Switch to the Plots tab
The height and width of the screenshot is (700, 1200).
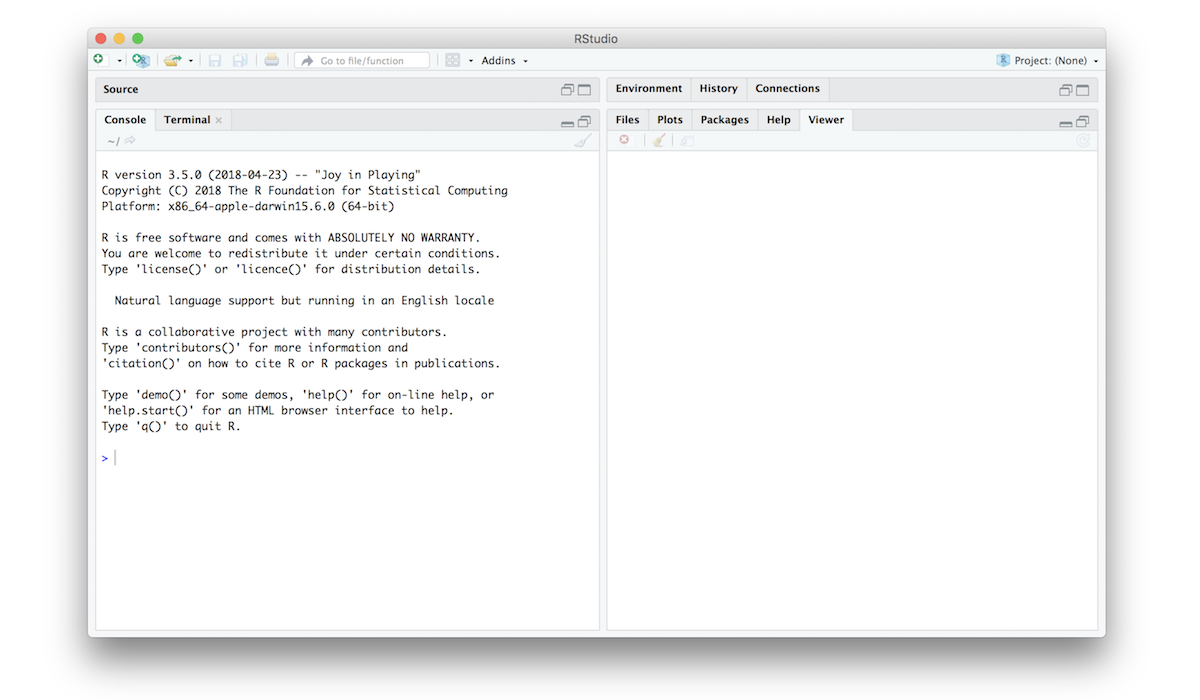[x=670, y=120]
